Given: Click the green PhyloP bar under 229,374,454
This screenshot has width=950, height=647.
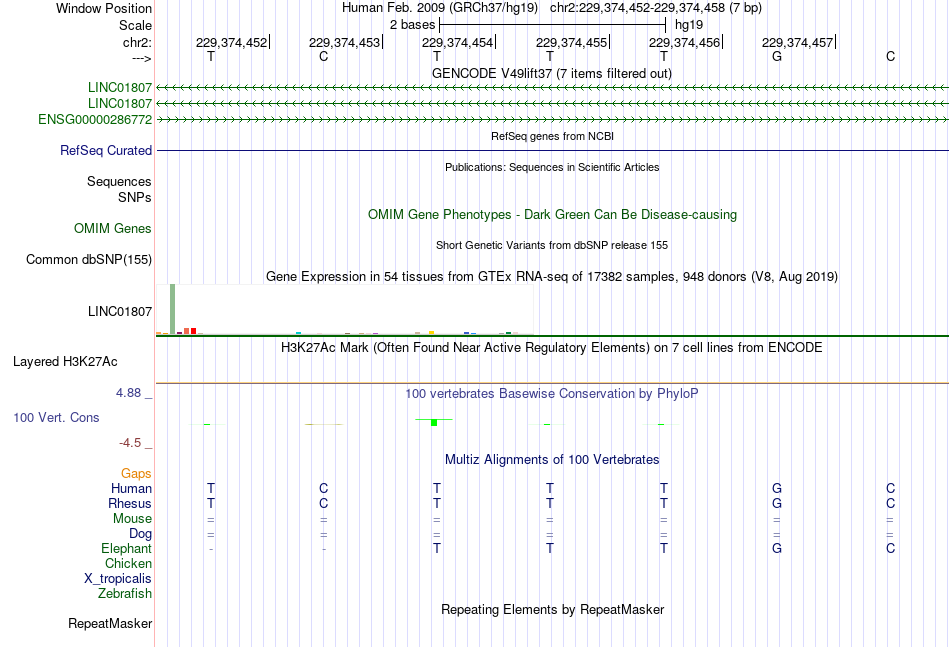Looking at the screenshot, I should 434,422.
